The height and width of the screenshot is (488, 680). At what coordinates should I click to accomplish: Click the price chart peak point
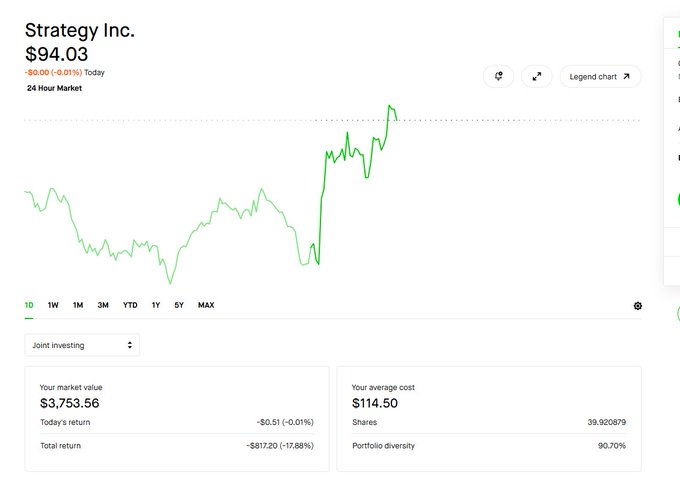click(389, 105)
